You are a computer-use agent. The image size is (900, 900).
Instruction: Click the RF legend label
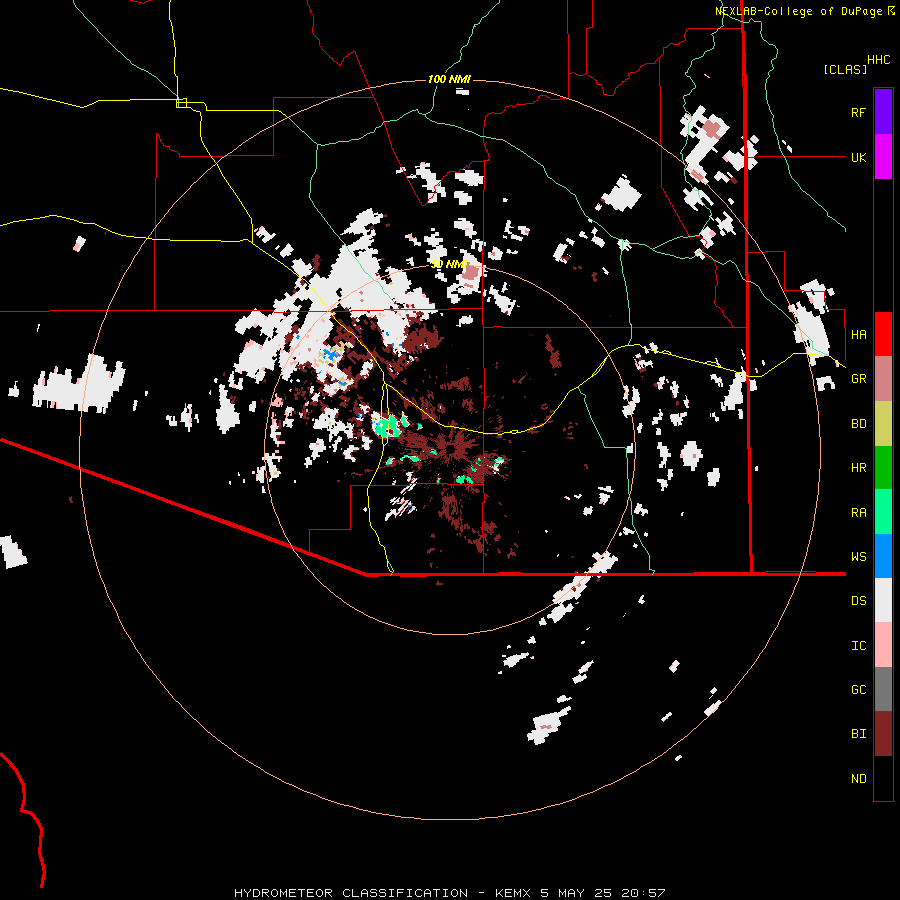pos(858,112)
